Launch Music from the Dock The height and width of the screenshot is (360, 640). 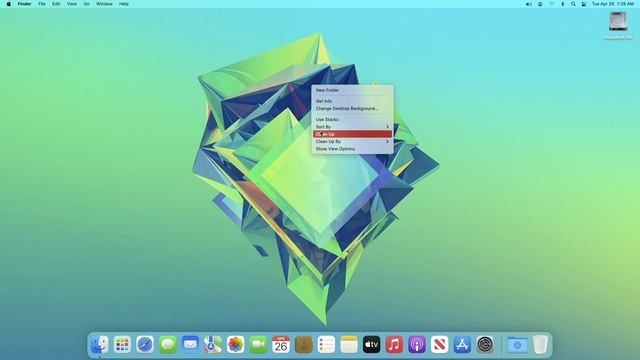coord(394,344)
